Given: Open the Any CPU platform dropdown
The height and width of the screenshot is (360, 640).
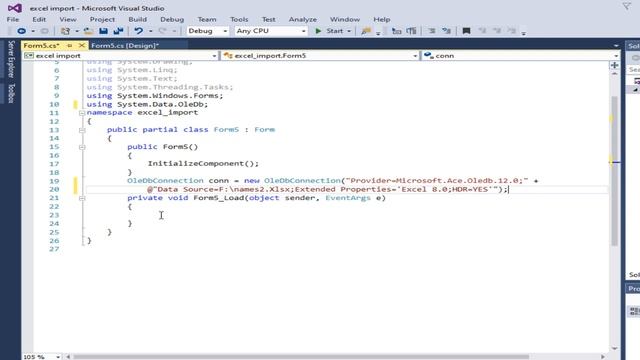Looking at the screenshot, I should tap(271, 31).
